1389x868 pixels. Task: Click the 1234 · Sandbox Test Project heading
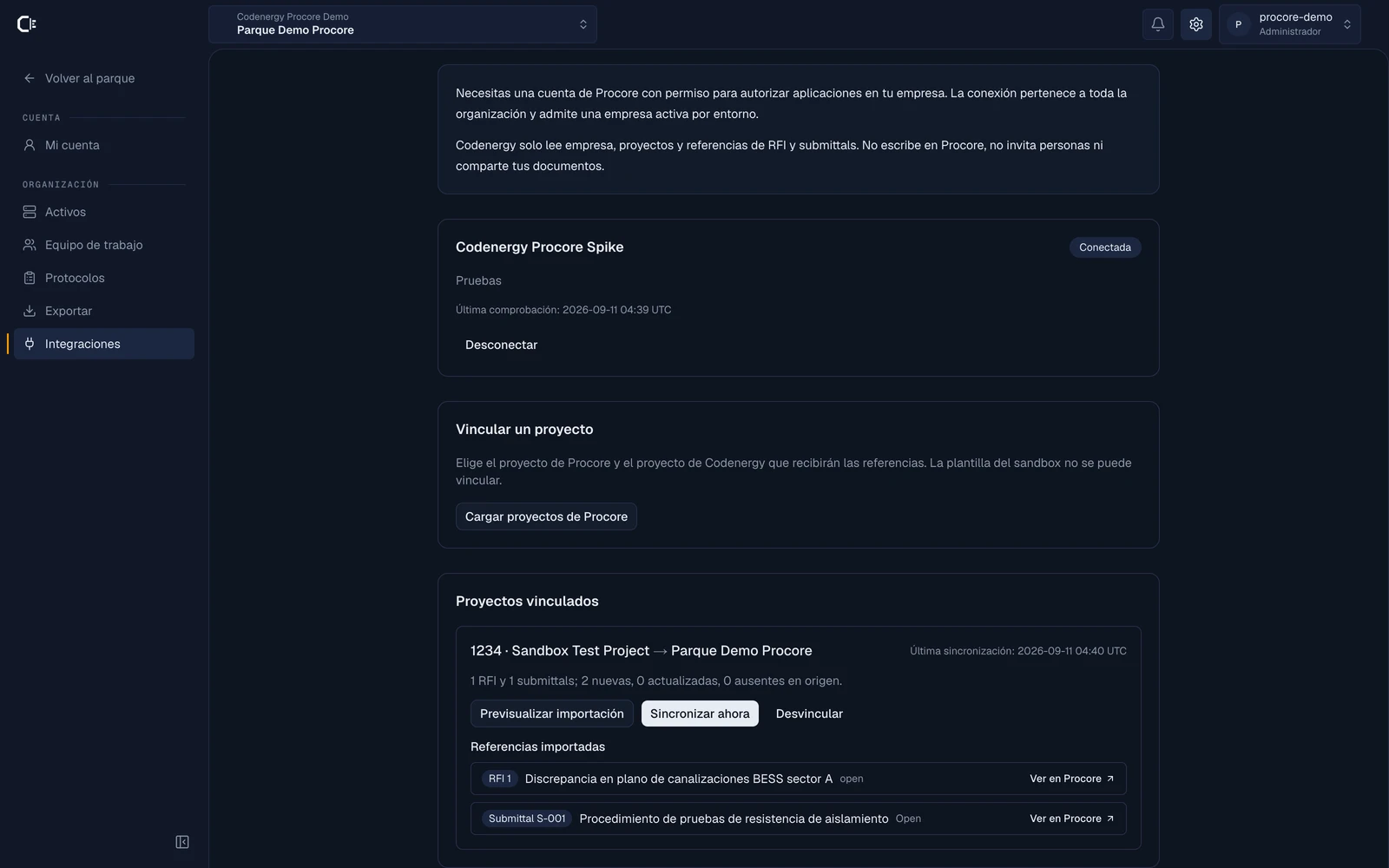[x=642, y=651]
